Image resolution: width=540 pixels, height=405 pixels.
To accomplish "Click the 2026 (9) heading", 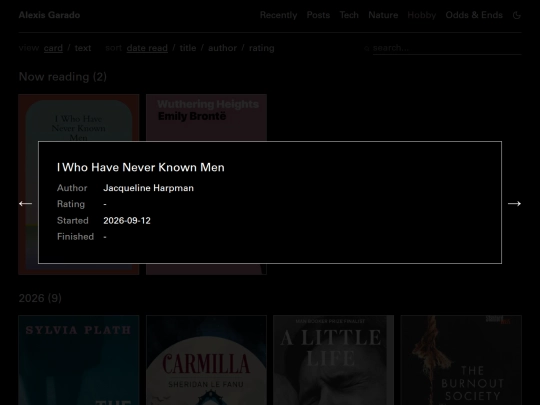I will pos(40,298).
